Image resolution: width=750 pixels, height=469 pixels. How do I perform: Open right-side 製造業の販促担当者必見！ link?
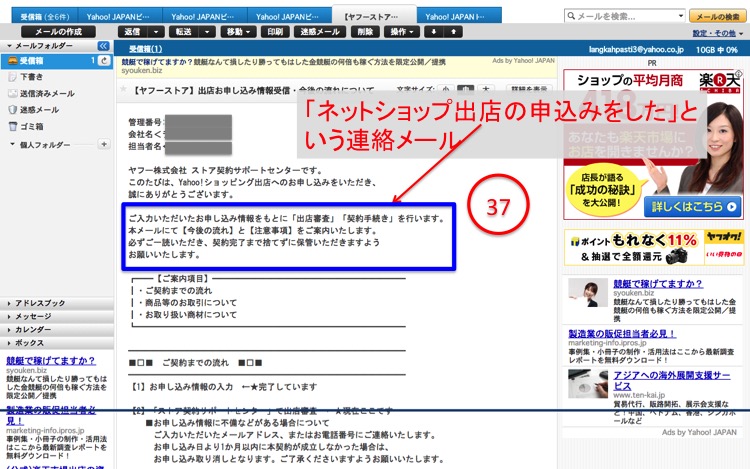point(622,334)
